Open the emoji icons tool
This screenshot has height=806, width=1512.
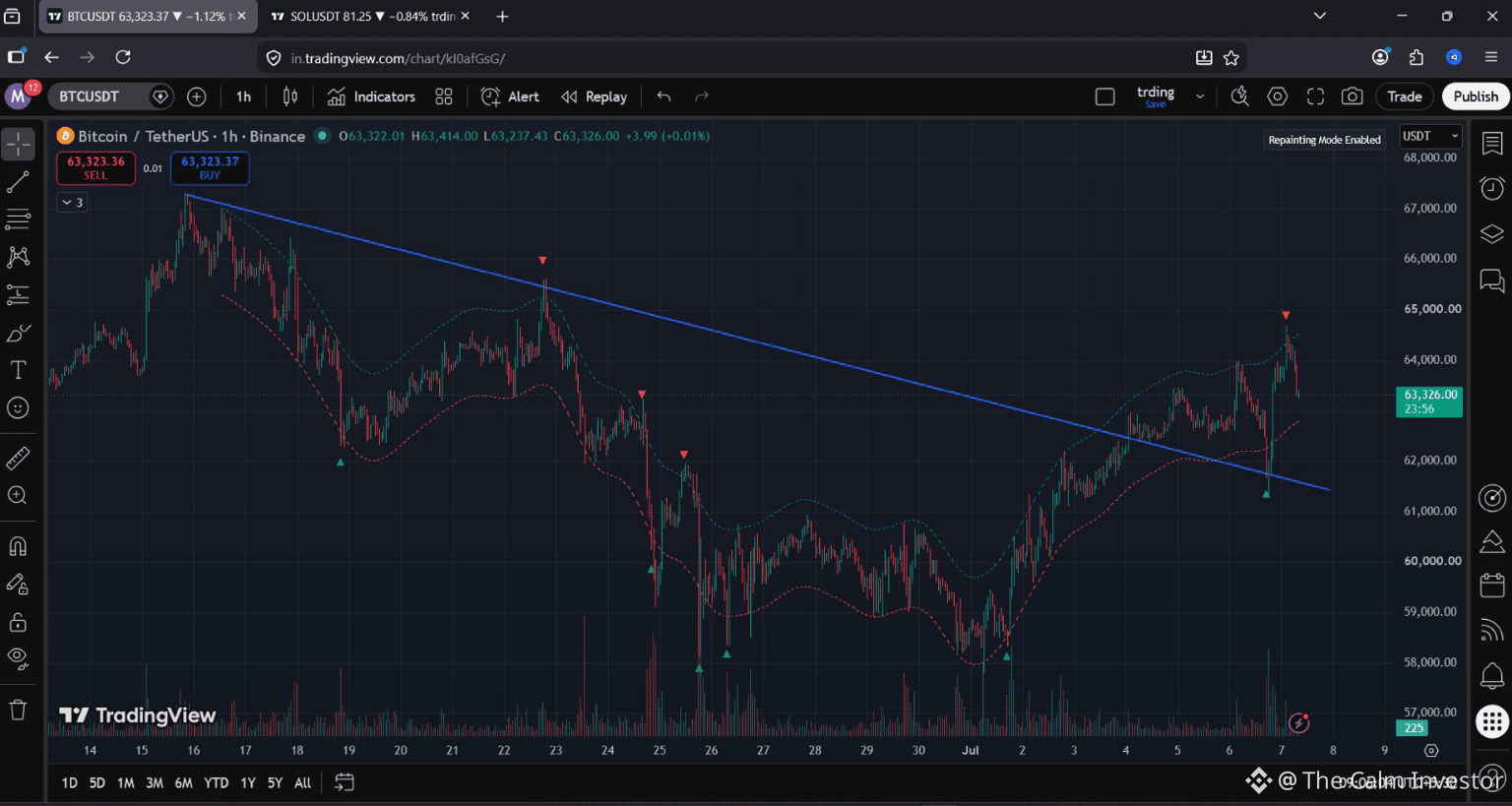(18, 407)
